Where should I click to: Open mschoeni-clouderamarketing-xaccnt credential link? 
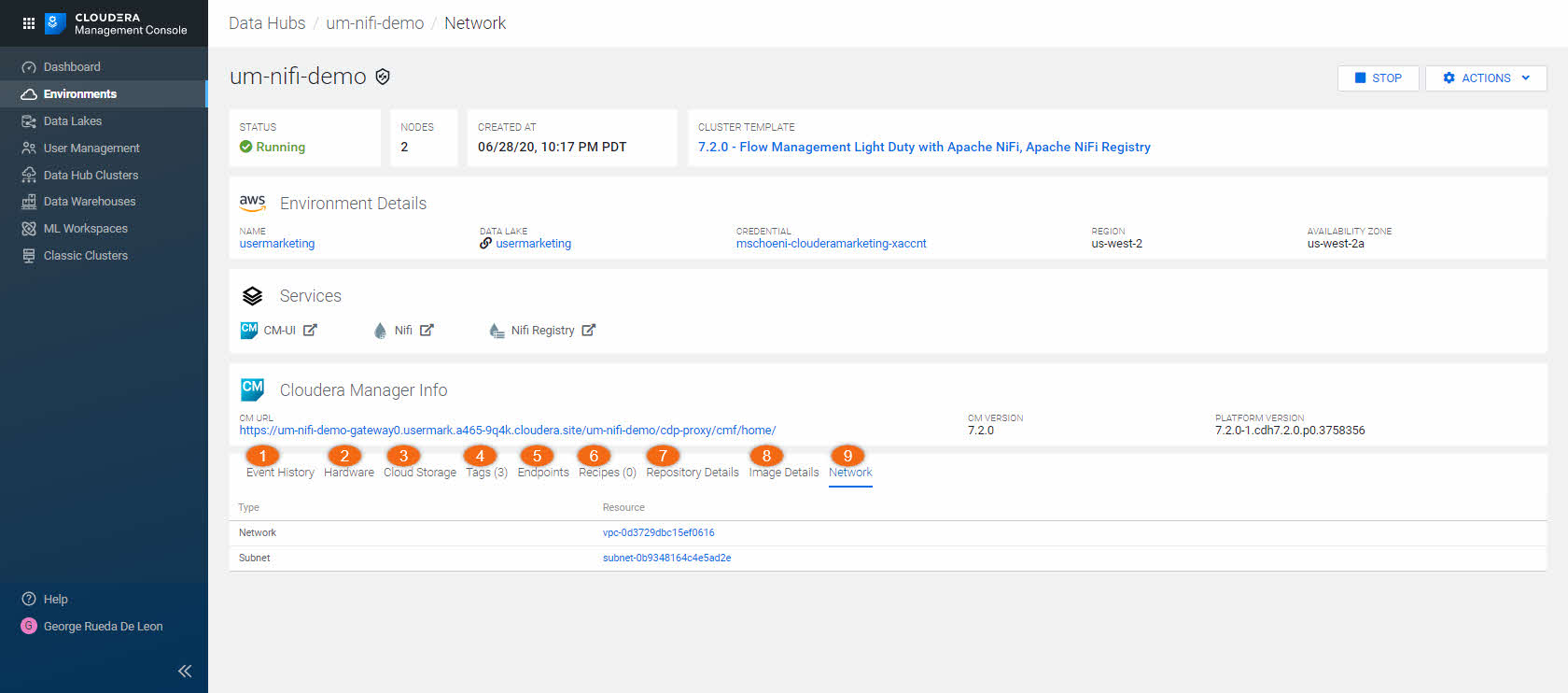[832, 244]
